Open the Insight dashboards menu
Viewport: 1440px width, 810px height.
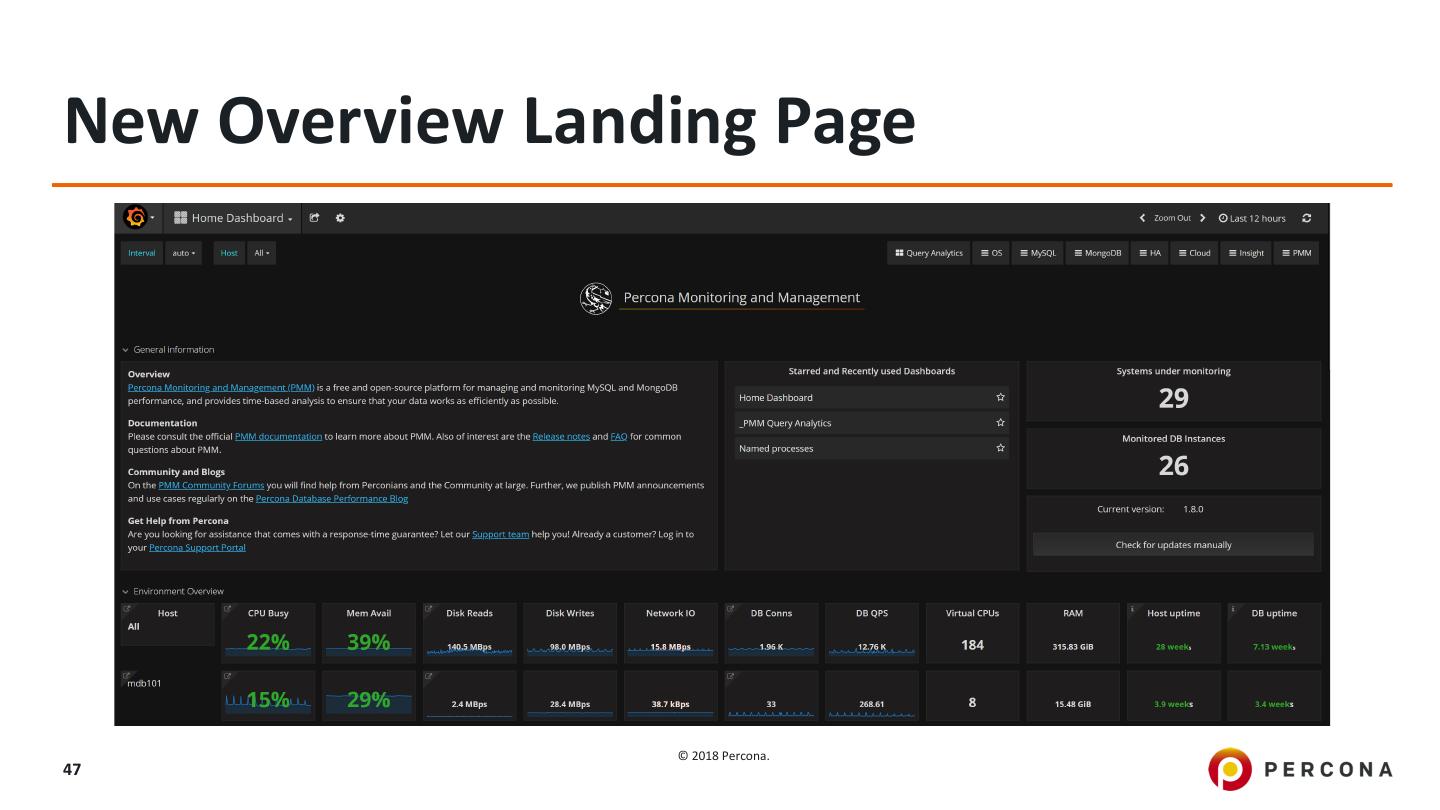click(x=1246, y=253)
